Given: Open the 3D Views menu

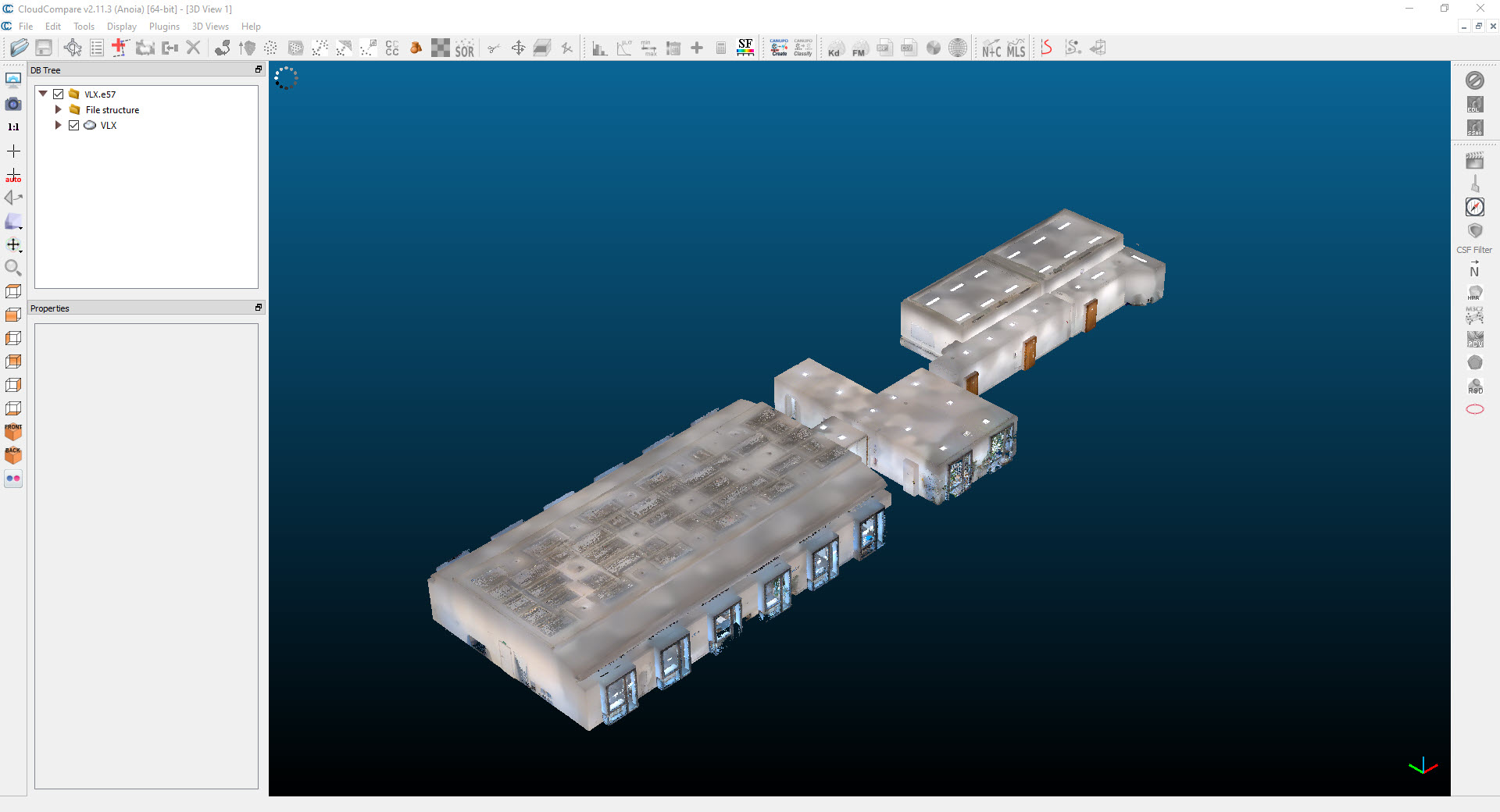Looking at the screenshot, I should click(210, 27).
